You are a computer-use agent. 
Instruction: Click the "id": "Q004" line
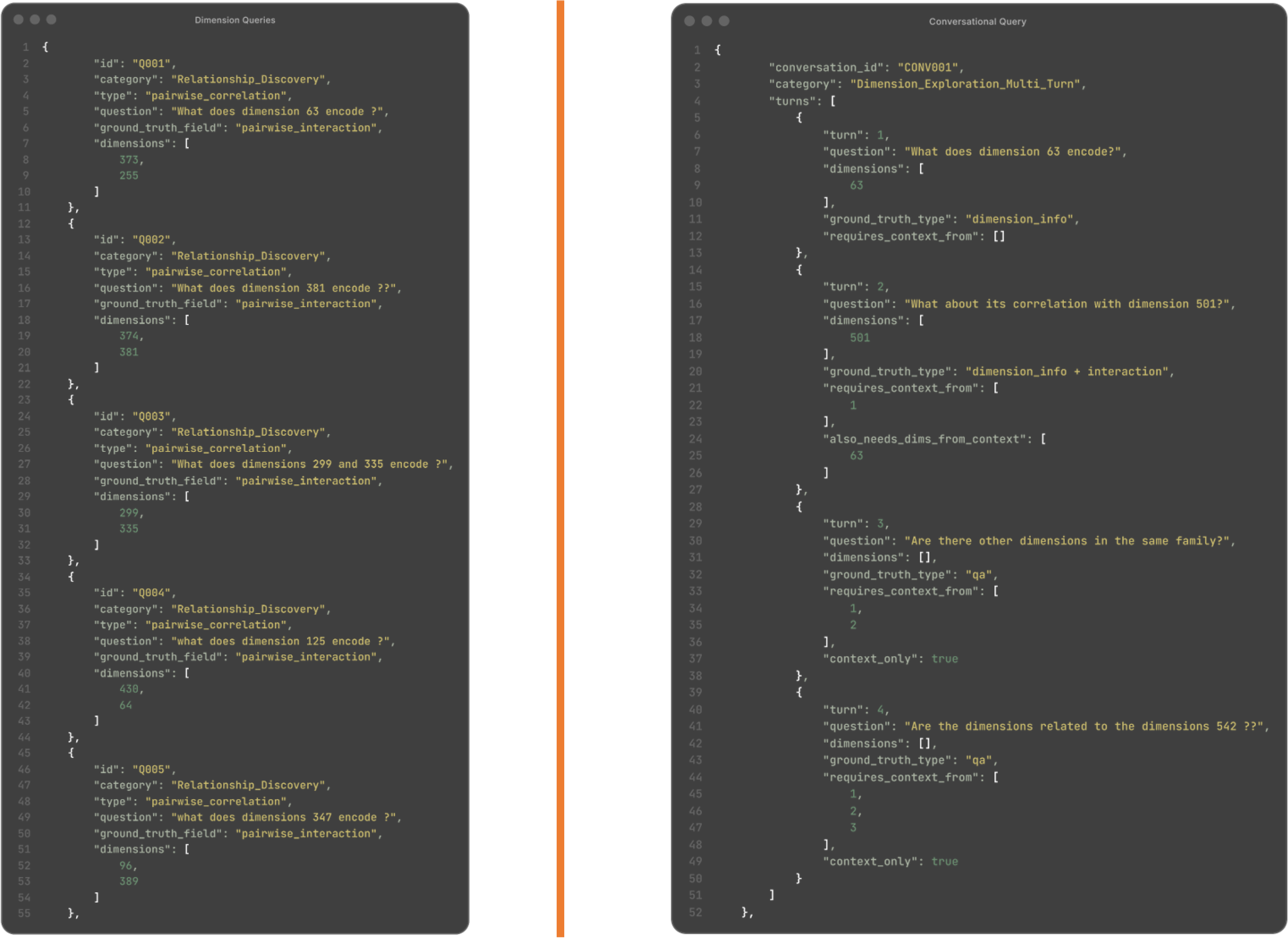135,593
